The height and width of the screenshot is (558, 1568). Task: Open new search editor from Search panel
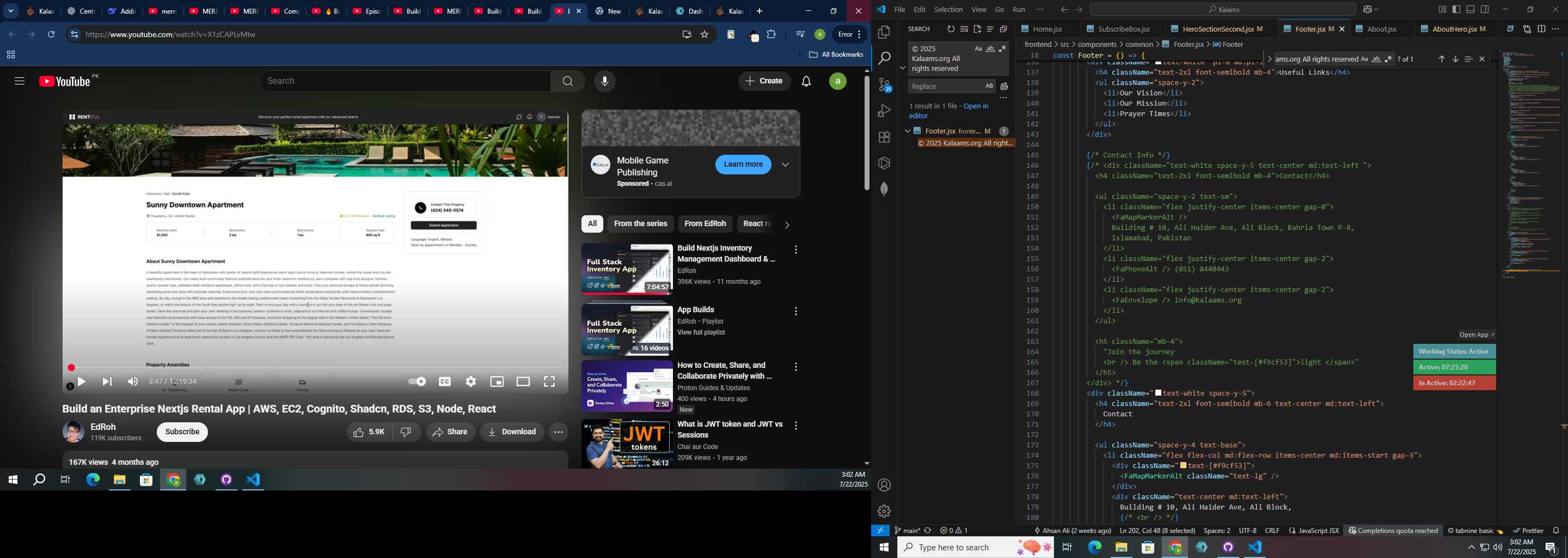[977, 29]
